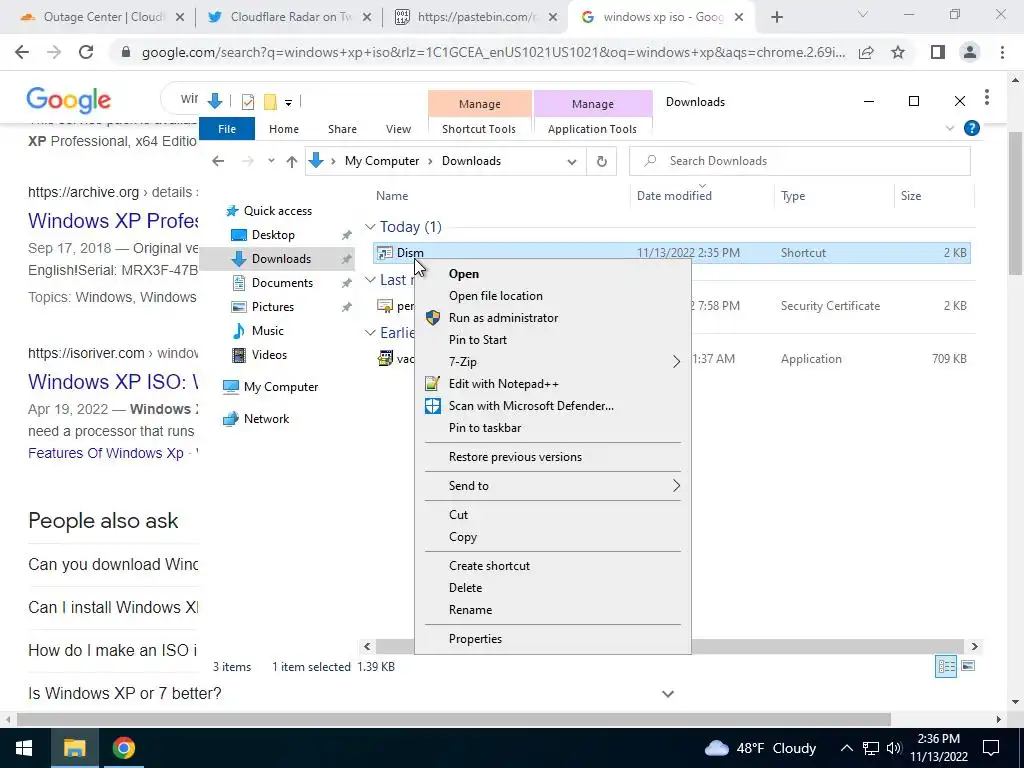This screenshot has height=768, width=1024.
Task: Expand the Explorer ribbon chevron
Action: coord(950,129)
